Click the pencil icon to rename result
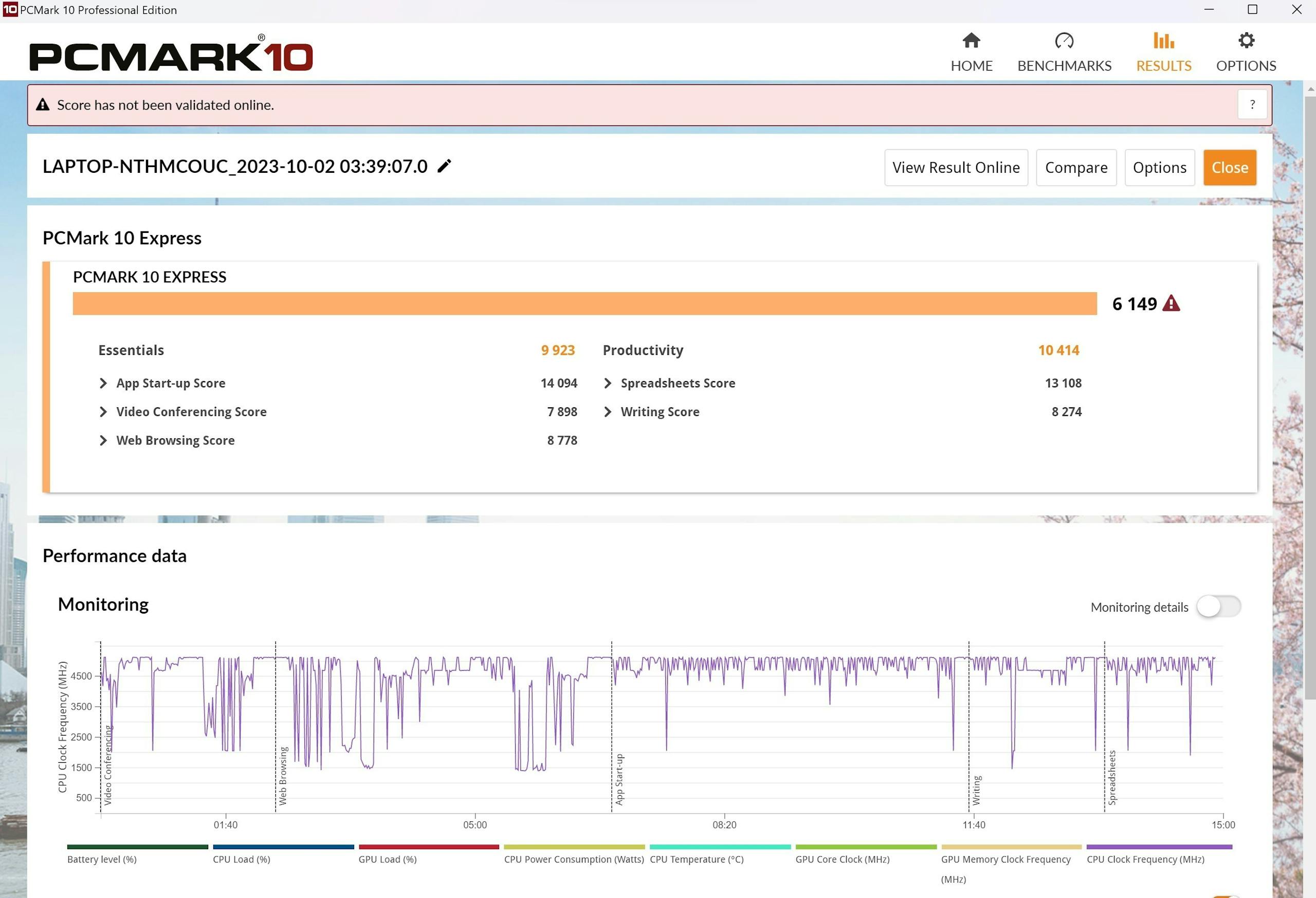Viewport: 1316px width, 898px height. [444, 166]
